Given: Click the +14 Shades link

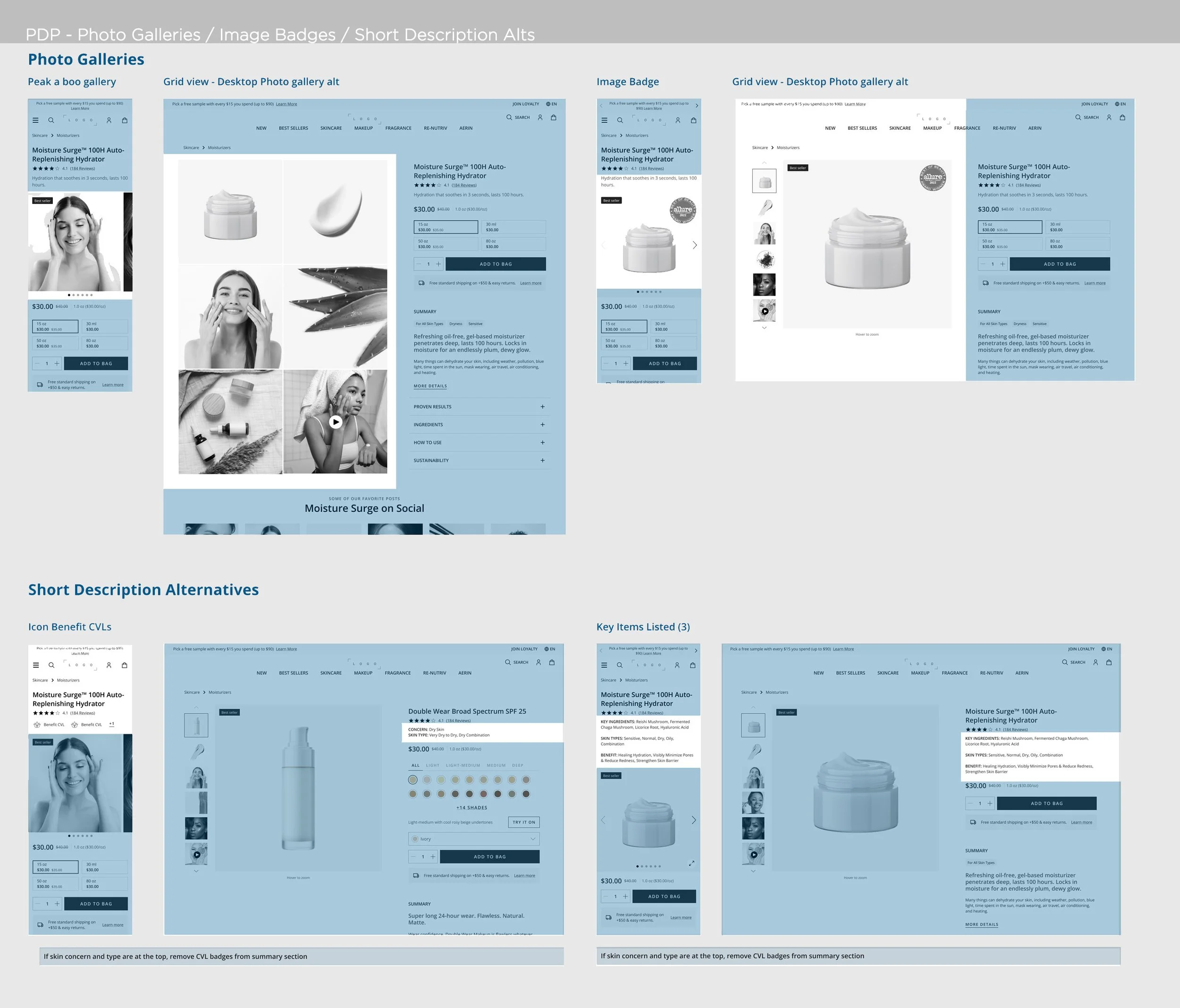Looking at the screenshot, I should [472, 807].
